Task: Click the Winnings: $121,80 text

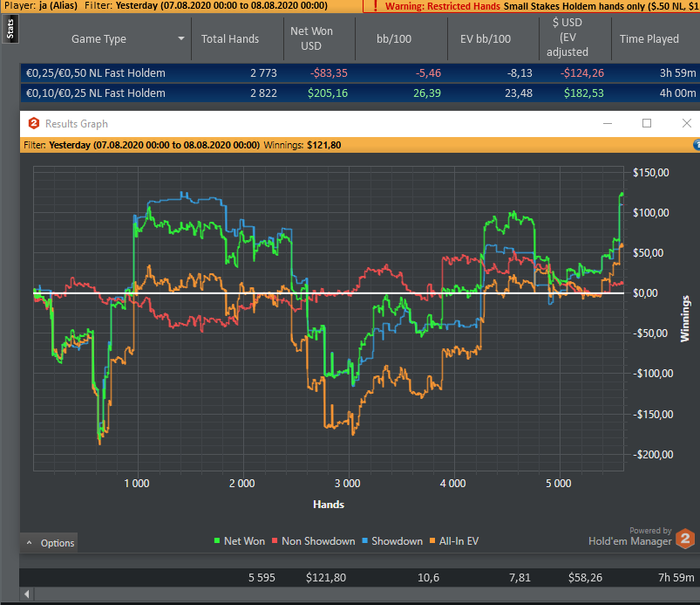Action: pyautogui.click(x=302, y=145)
